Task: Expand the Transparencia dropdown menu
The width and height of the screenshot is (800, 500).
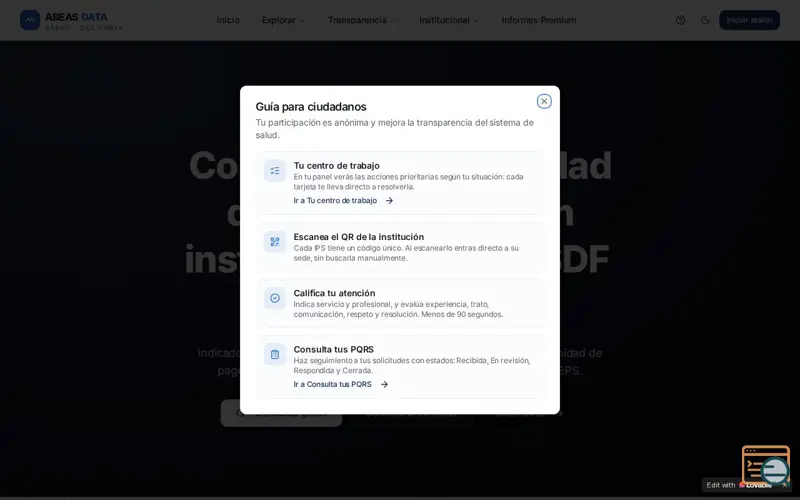Action: tap(362, 20)
